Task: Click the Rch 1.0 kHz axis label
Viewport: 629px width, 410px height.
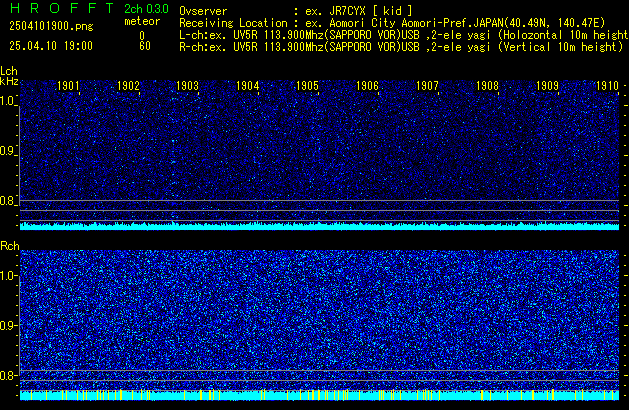Action: (8, 276)
